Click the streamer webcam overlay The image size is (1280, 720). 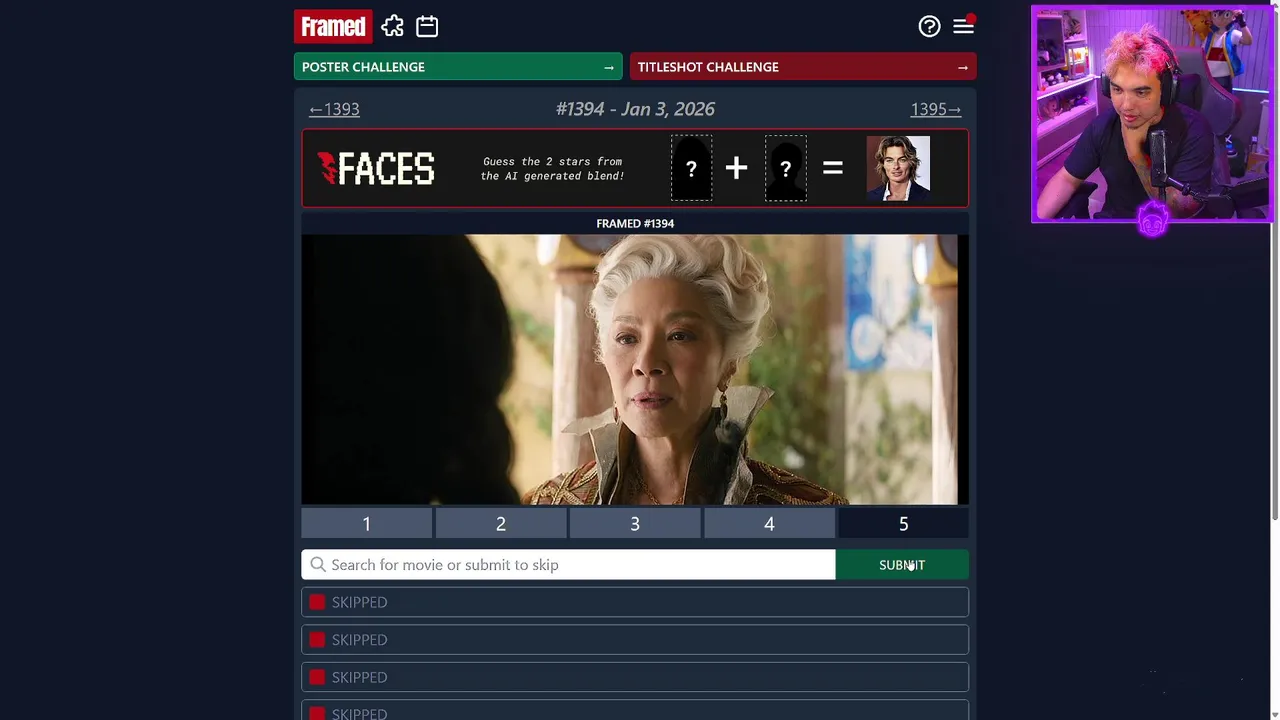pos(1152,114)
